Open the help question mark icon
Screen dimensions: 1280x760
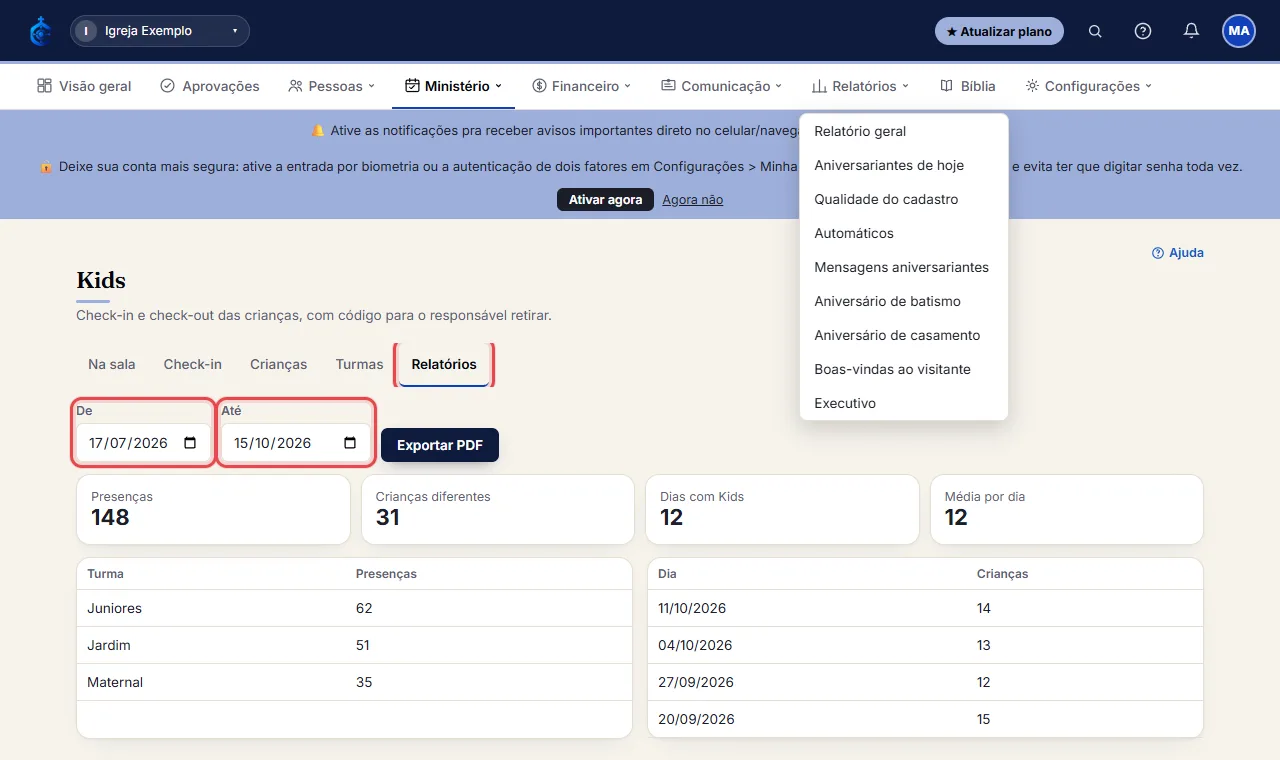coord(1143,31)
